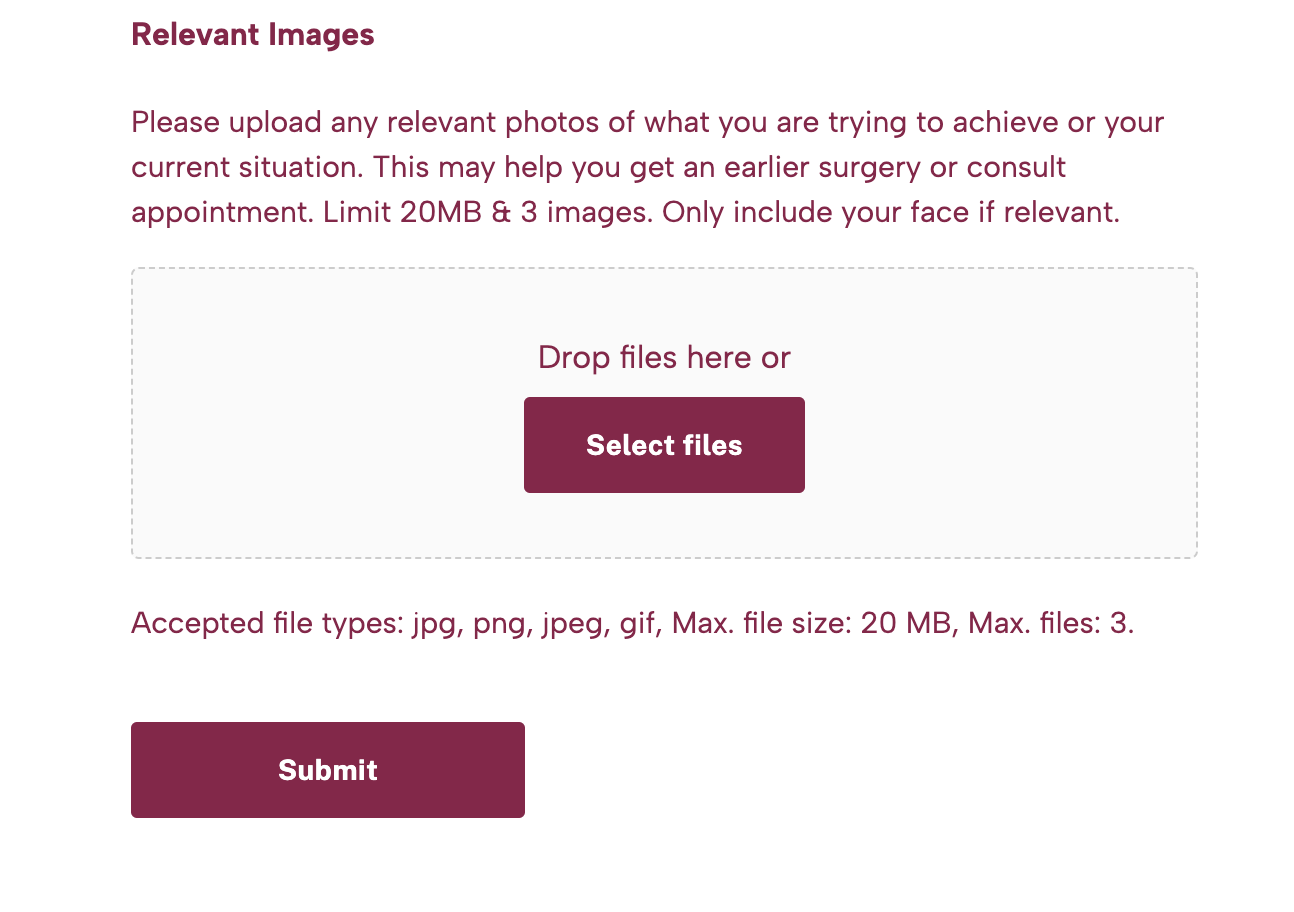Click the empty area right of Select files
Screen dimensions: 1294x912
[1000, 444]
